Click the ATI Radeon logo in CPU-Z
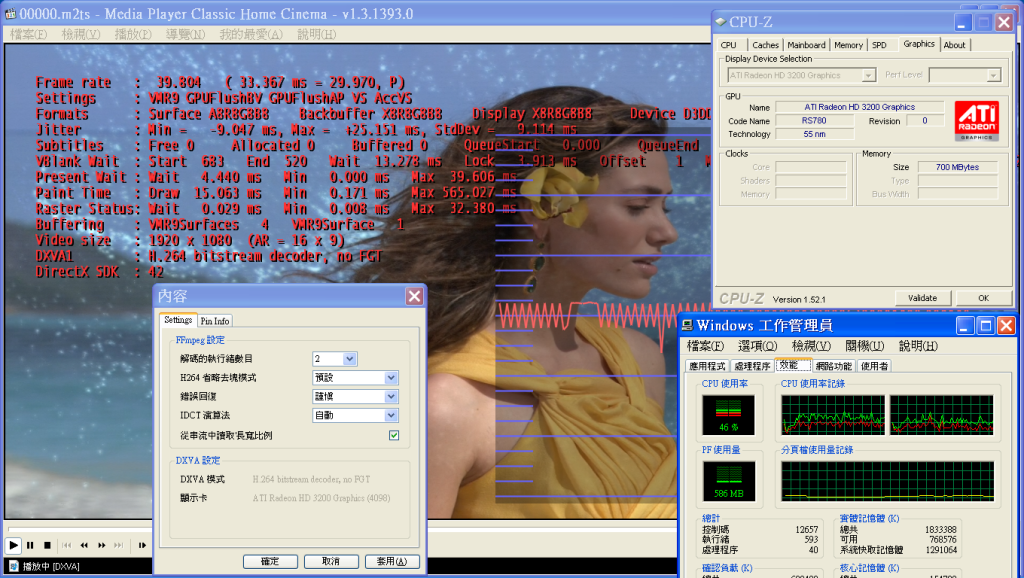 pos(976,120)
